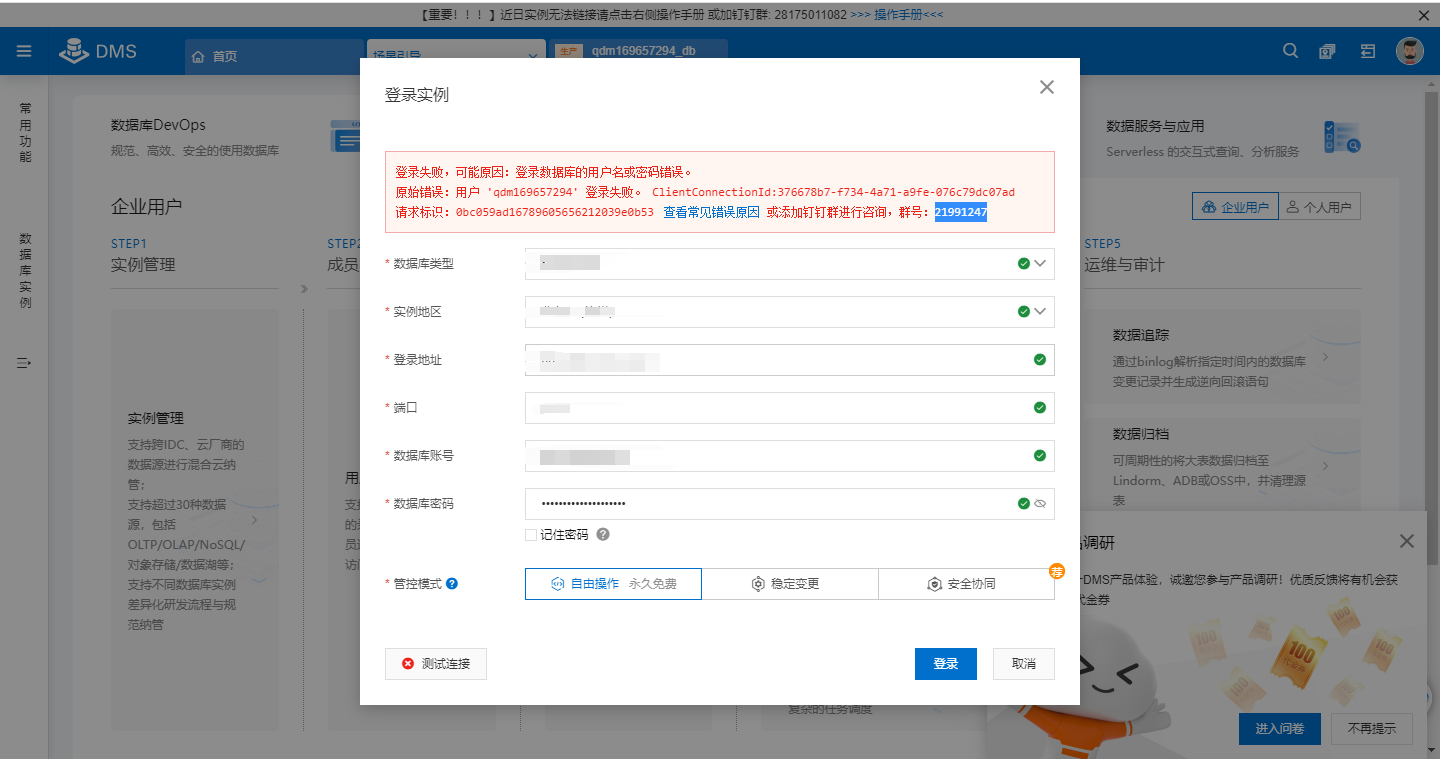Click the 测试连接 button
This screenshot has height=759, width=1440.
(436, 664)
